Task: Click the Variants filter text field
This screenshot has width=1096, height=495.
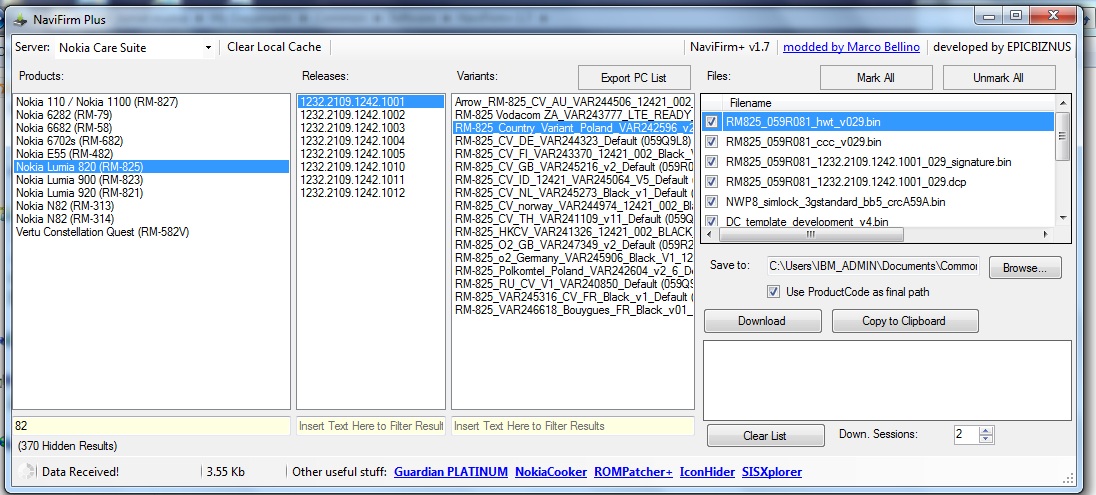Action: (573, 426)
